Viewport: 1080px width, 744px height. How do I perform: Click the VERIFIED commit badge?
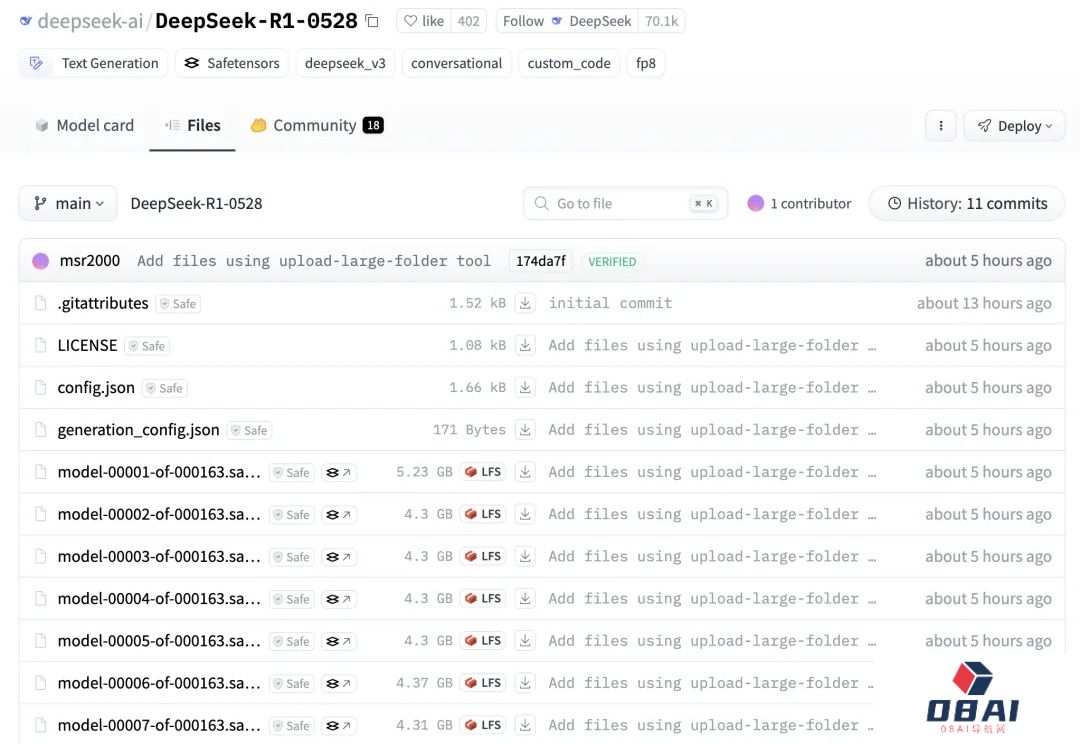(x=612, y=262)
